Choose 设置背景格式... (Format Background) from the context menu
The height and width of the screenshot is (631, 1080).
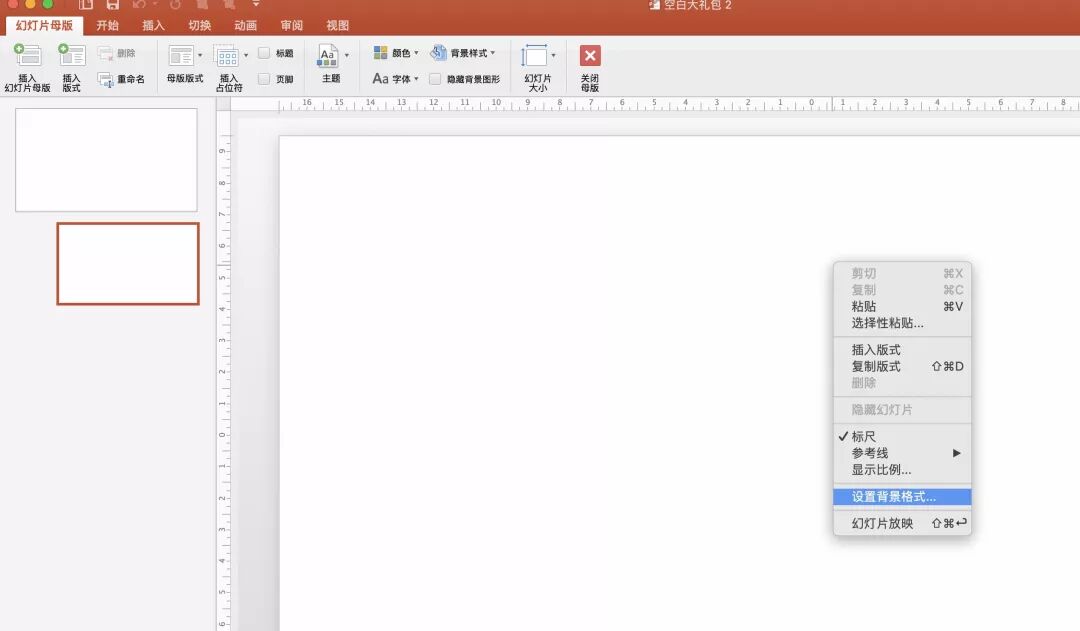pos(902,497)
